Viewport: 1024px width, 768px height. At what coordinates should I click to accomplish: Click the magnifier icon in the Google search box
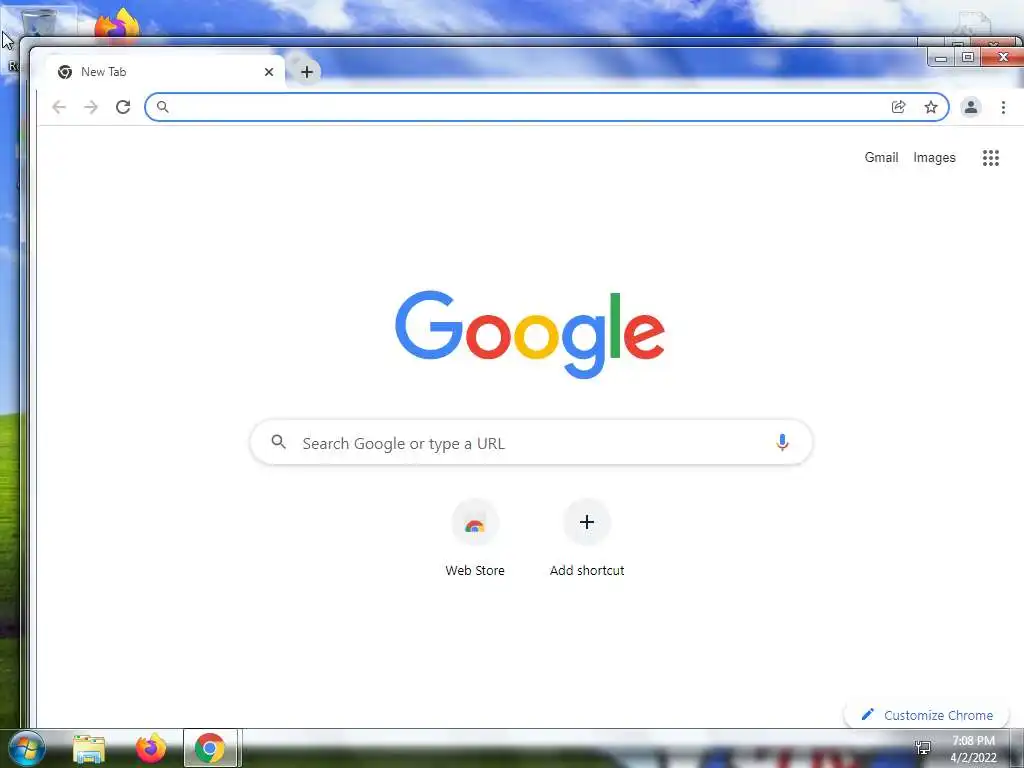pos(278,442)
